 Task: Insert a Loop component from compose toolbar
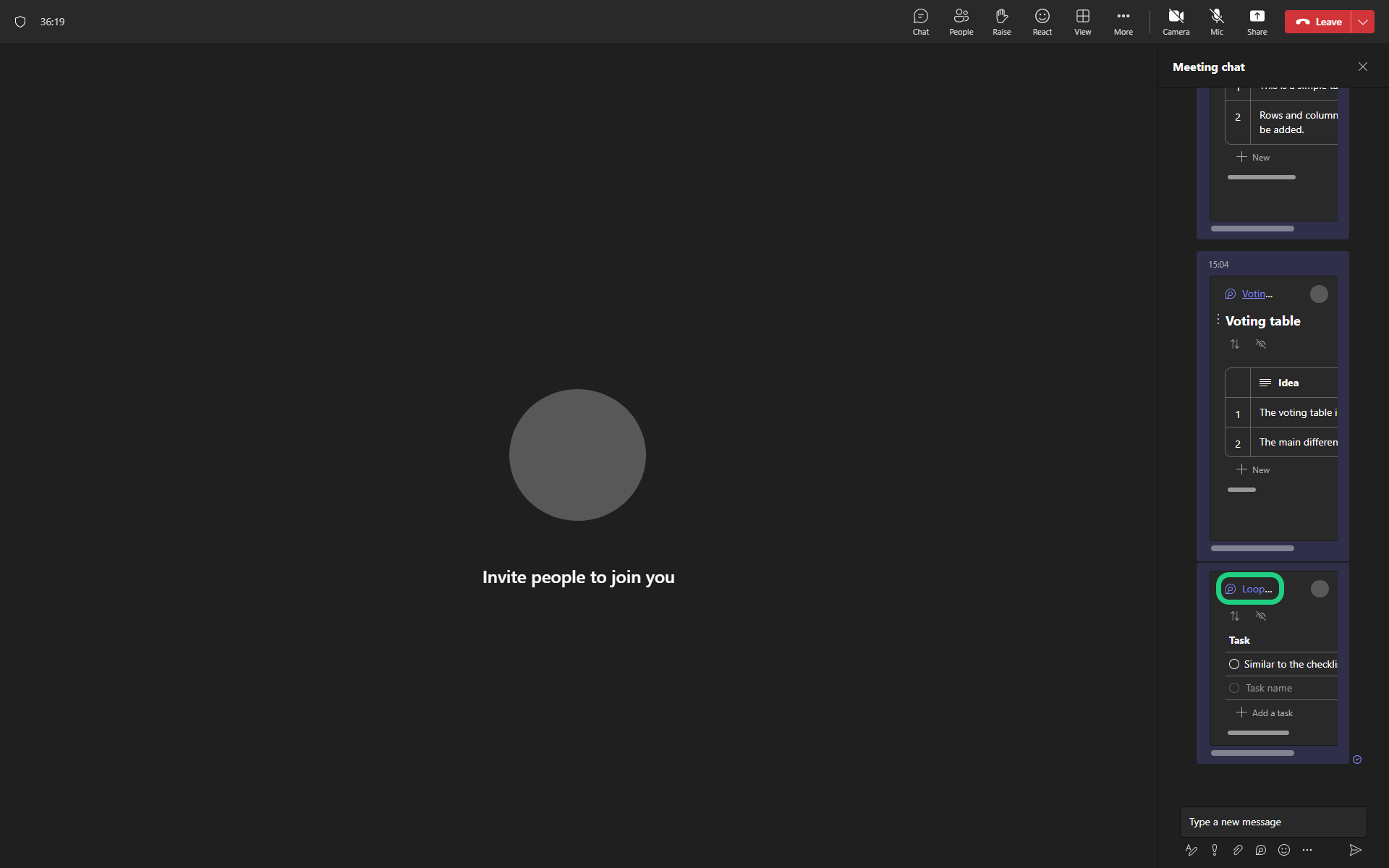click(1261, 850)
